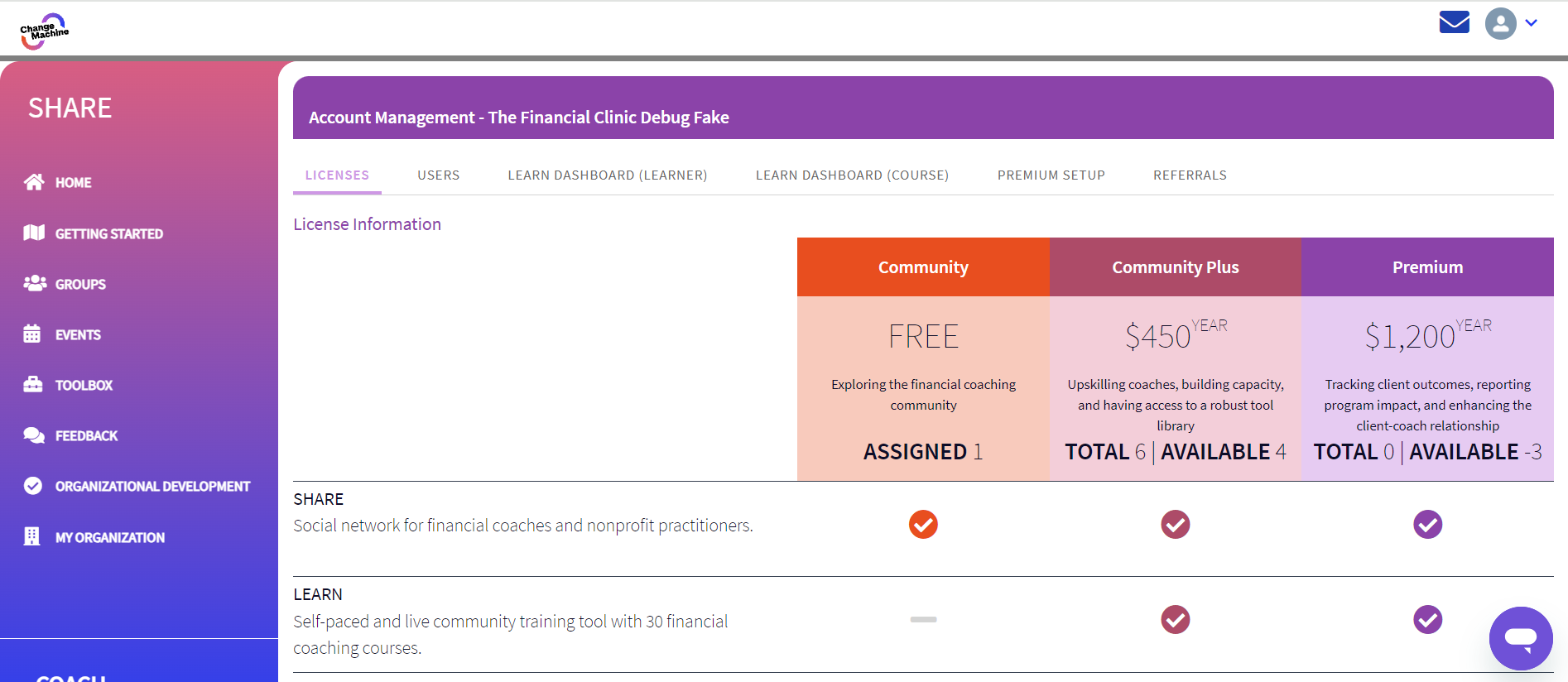Click 'Tracking client outcomes' description
The height and width of the screenshot is (682, 1568).
tap(1427, 405)
